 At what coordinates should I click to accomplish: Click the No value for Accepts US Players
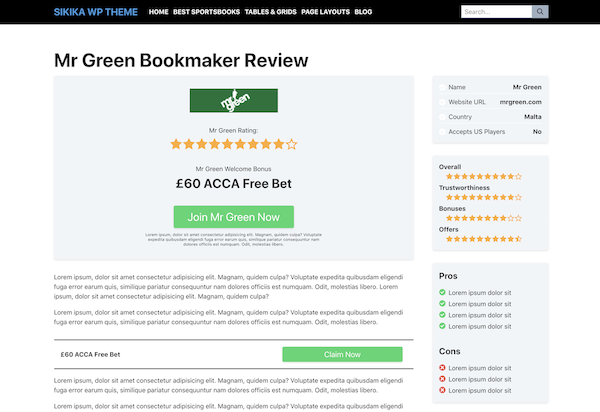click(x=537, y=132)
